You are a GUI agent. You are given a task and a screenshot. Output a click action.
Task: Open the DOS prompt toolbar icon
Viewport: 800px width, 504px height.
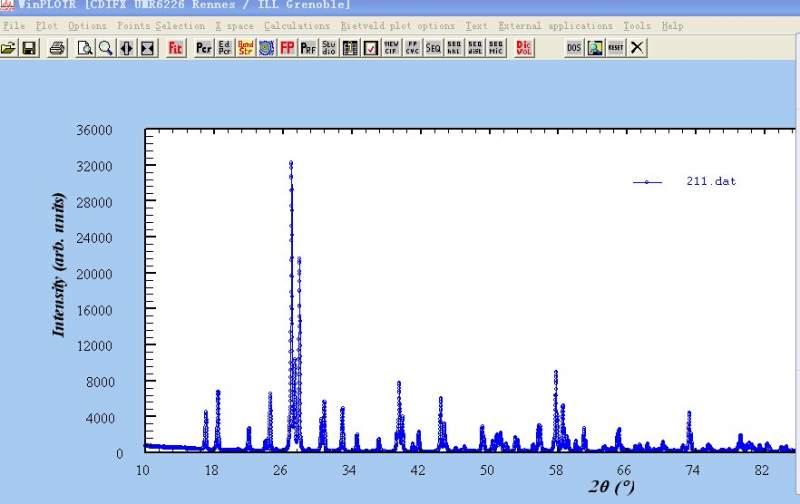[x=574, y=48]
